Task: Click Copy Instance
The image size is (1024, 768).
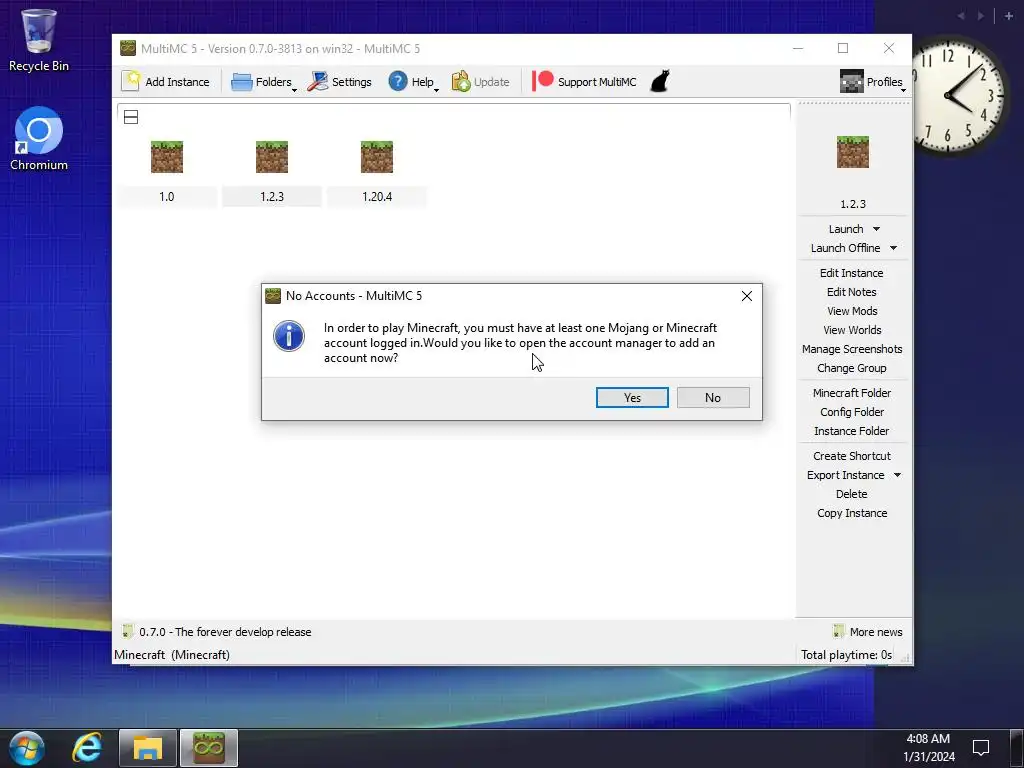Action: [x=852, y=513]
